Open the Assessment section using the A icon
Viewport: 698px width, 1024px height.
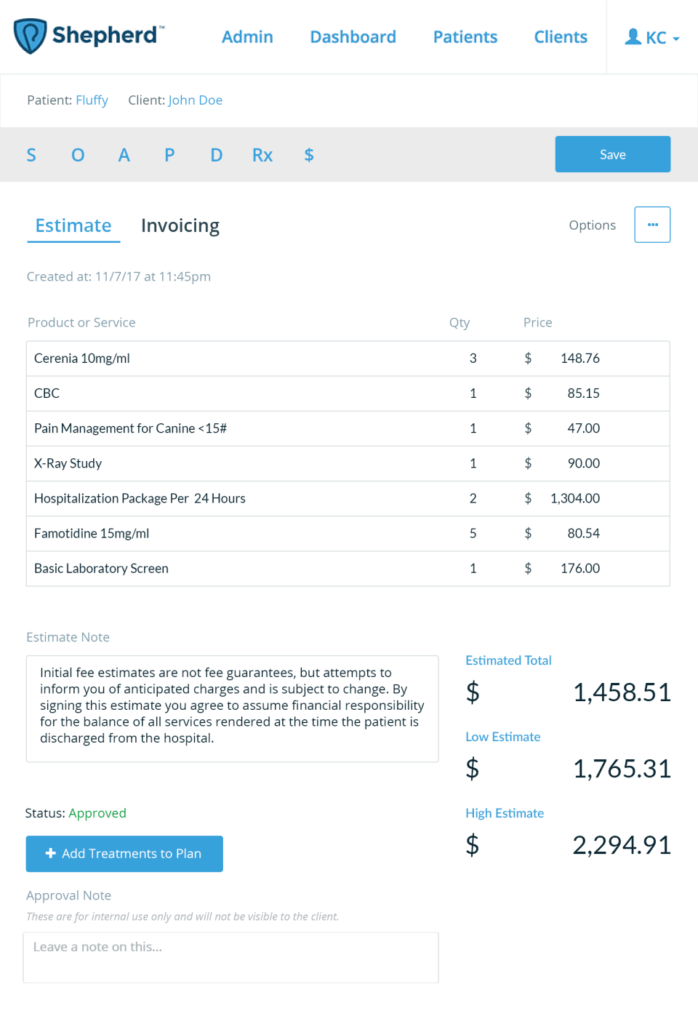click(124, 154)
